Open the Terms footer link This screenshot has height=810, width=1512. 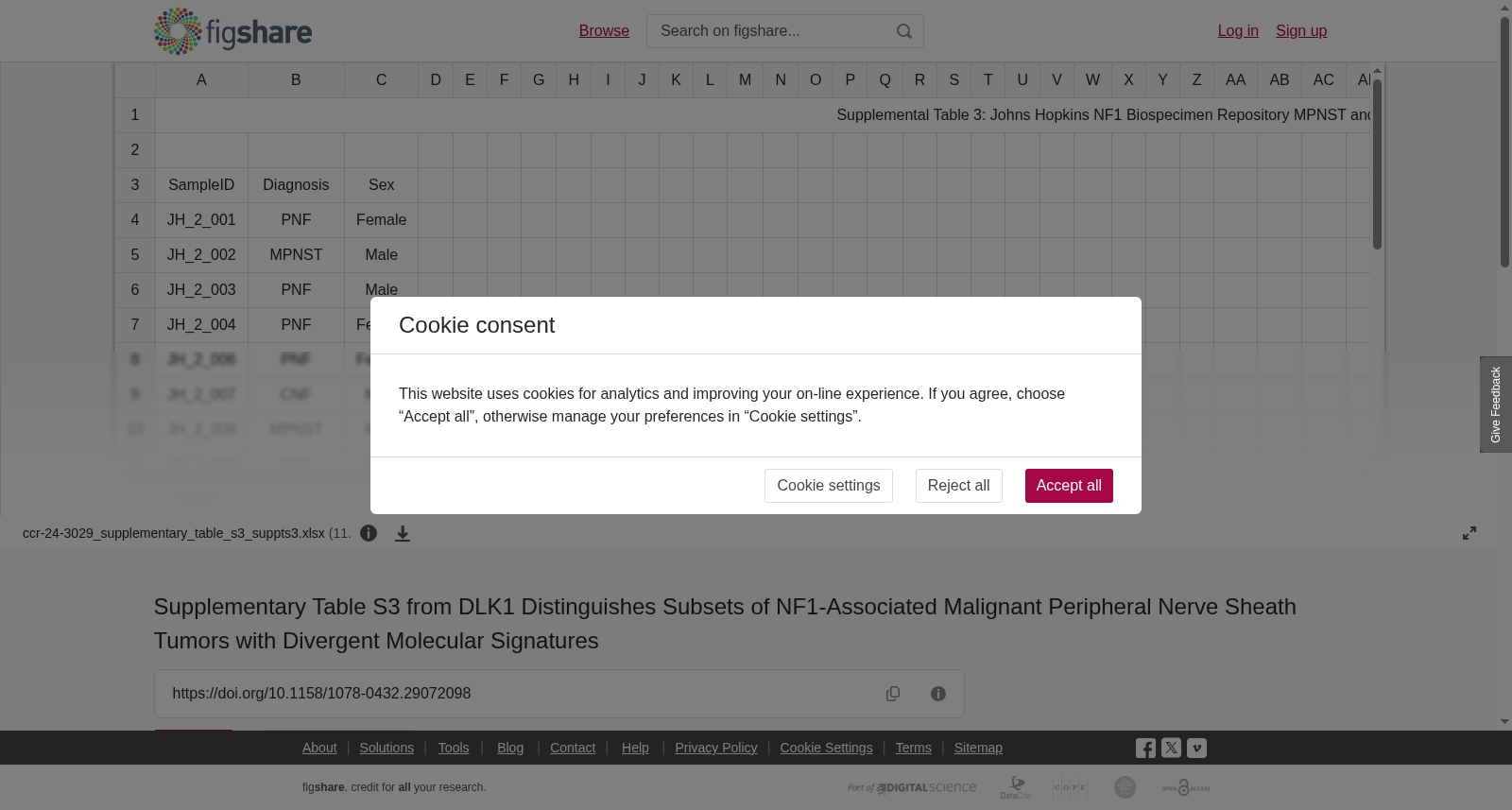(x=913, y=748)
